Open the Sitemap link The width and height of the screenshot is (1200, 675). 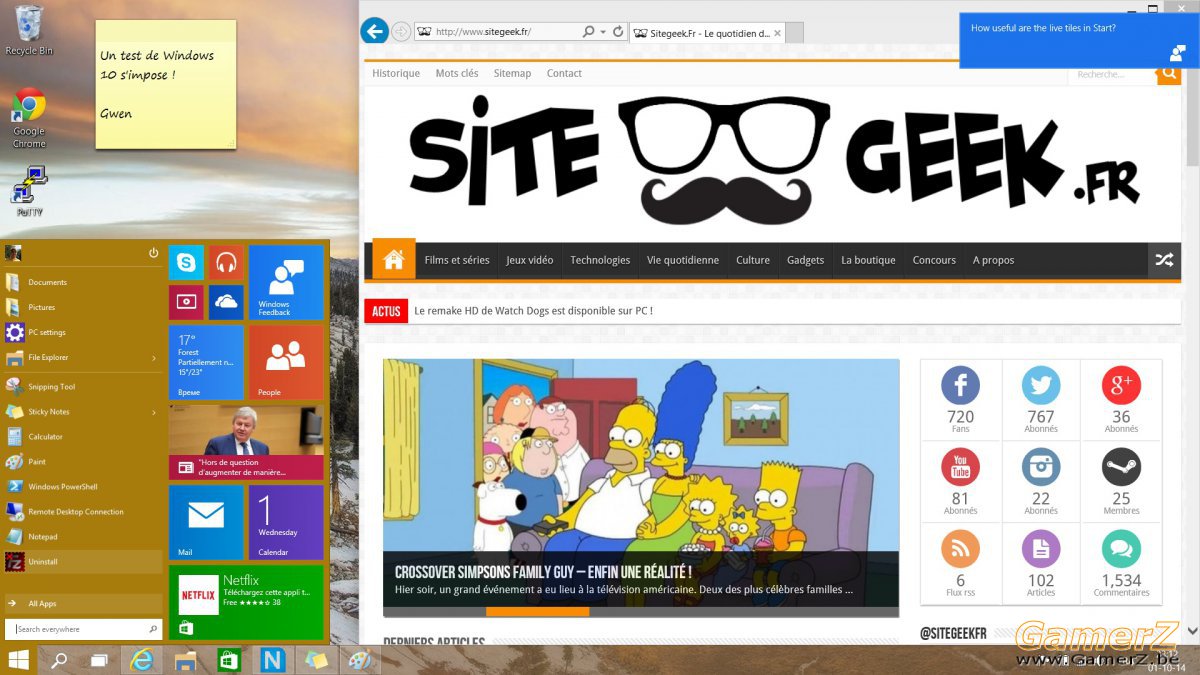tap(513, 73)
